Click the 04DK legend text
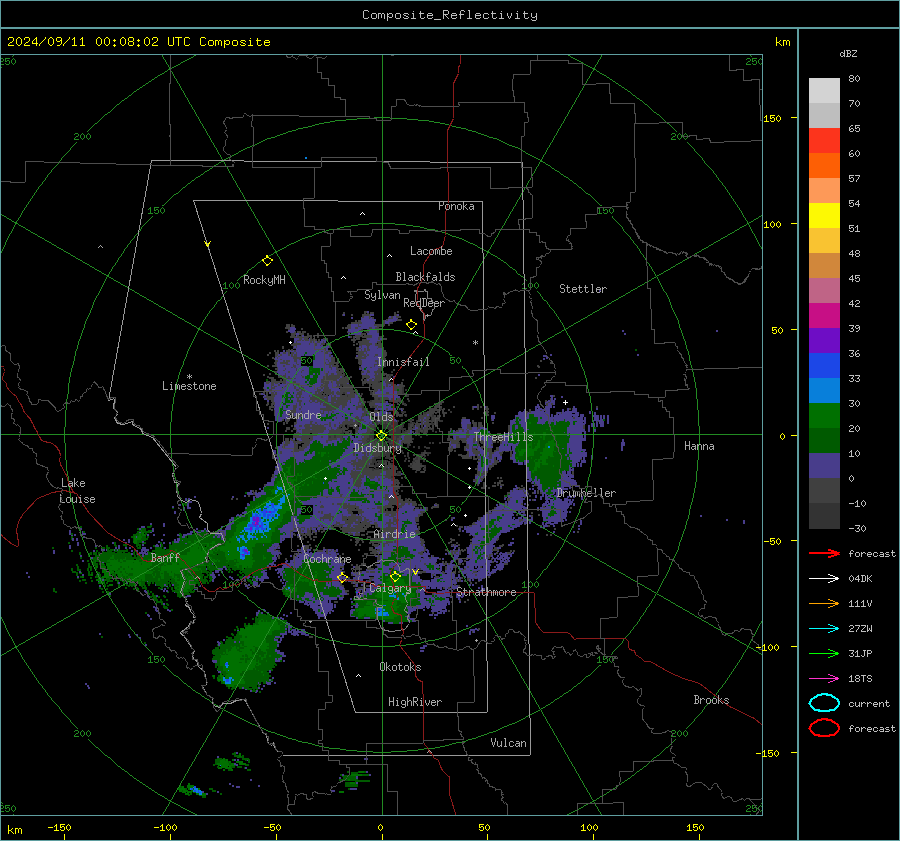This screenshot has width=900, height=841. [860, 579]
